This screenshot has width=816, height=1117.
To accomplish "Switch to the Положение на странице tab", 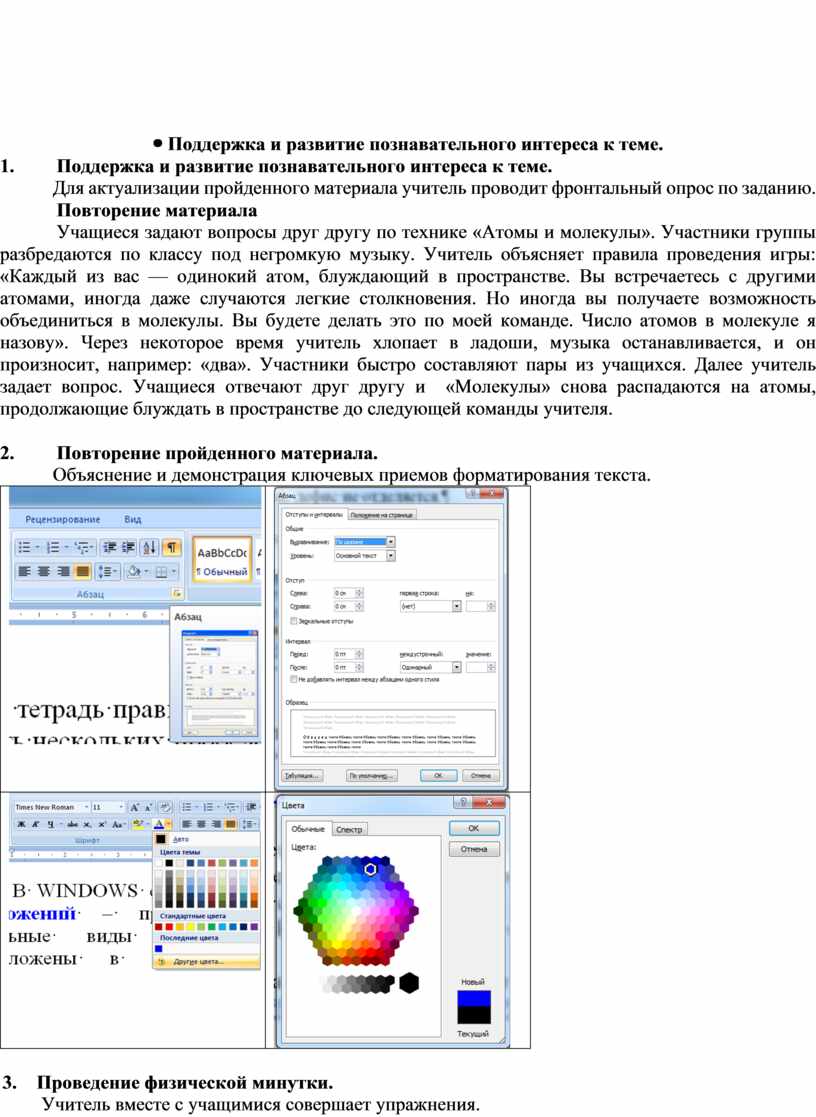I will pos(382,514).
